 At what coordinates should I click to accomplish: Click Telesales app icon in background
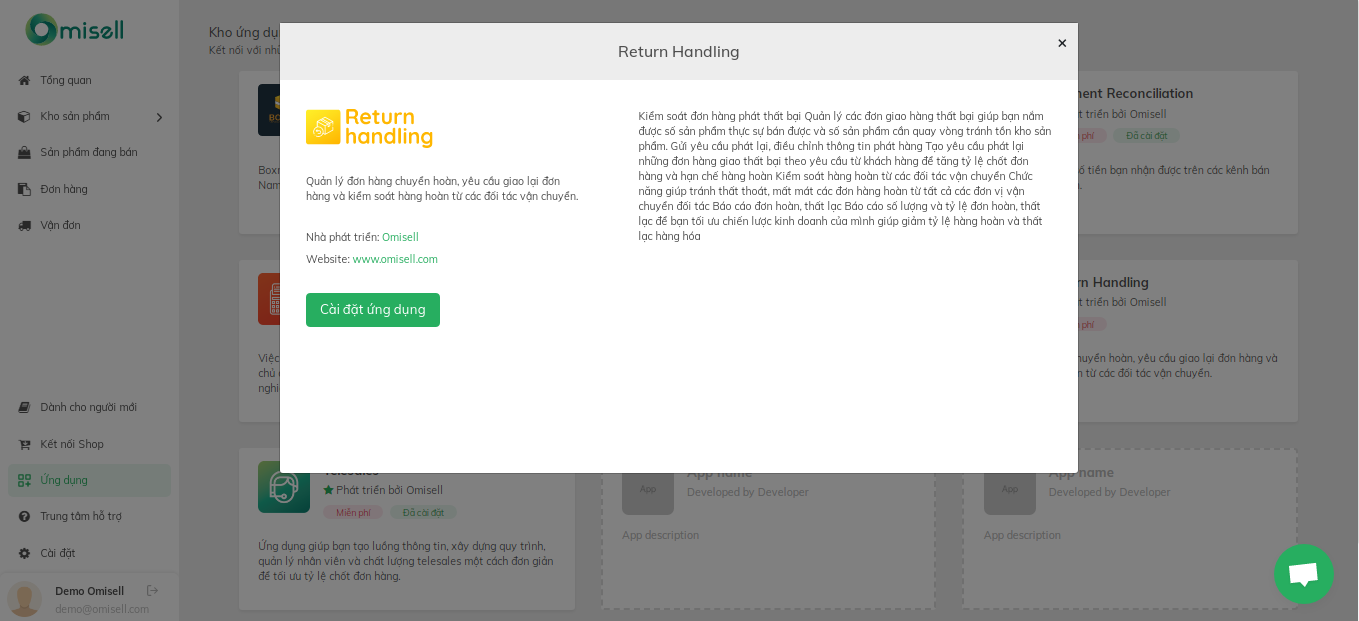[x=284, y=487]
